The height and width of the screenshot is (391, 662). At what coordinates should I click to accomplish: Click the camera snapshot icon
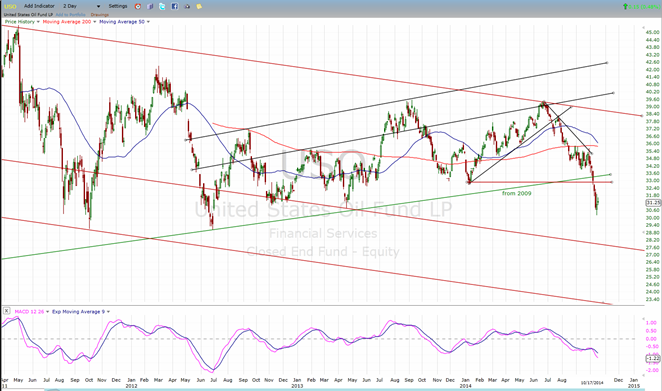(187, 6)
